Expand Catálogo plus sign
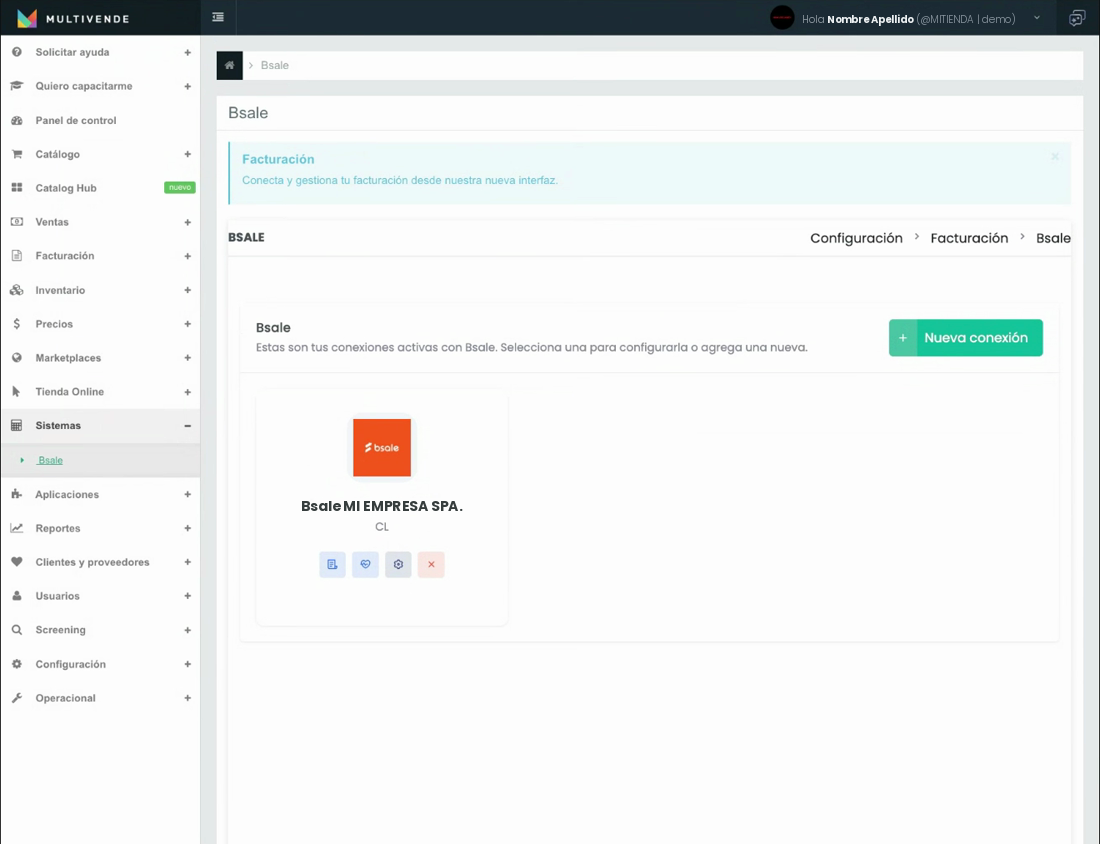Image resolution: width=1100 pixels, height=844 pixels. pyautogui.click(x=187, y=154)
